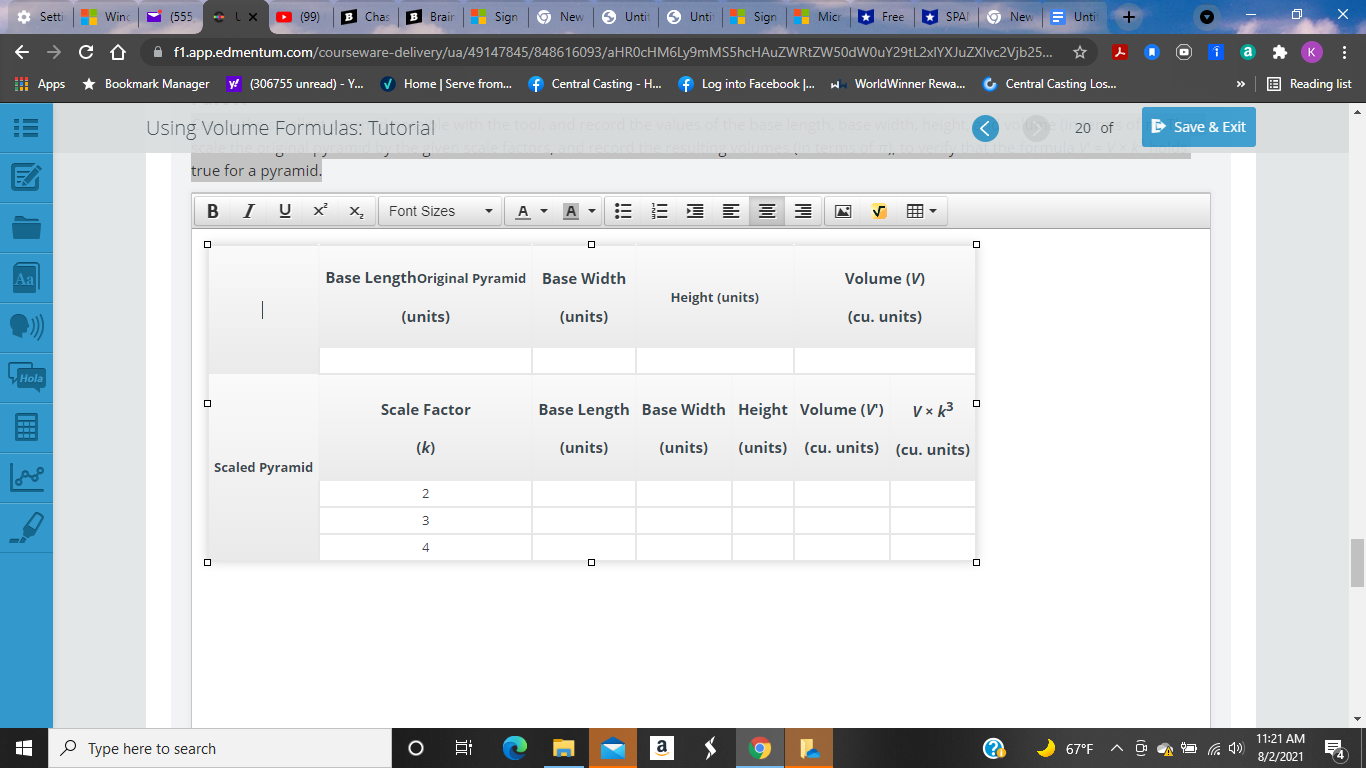Click Save & Exit button

(x=1199, y=127)
